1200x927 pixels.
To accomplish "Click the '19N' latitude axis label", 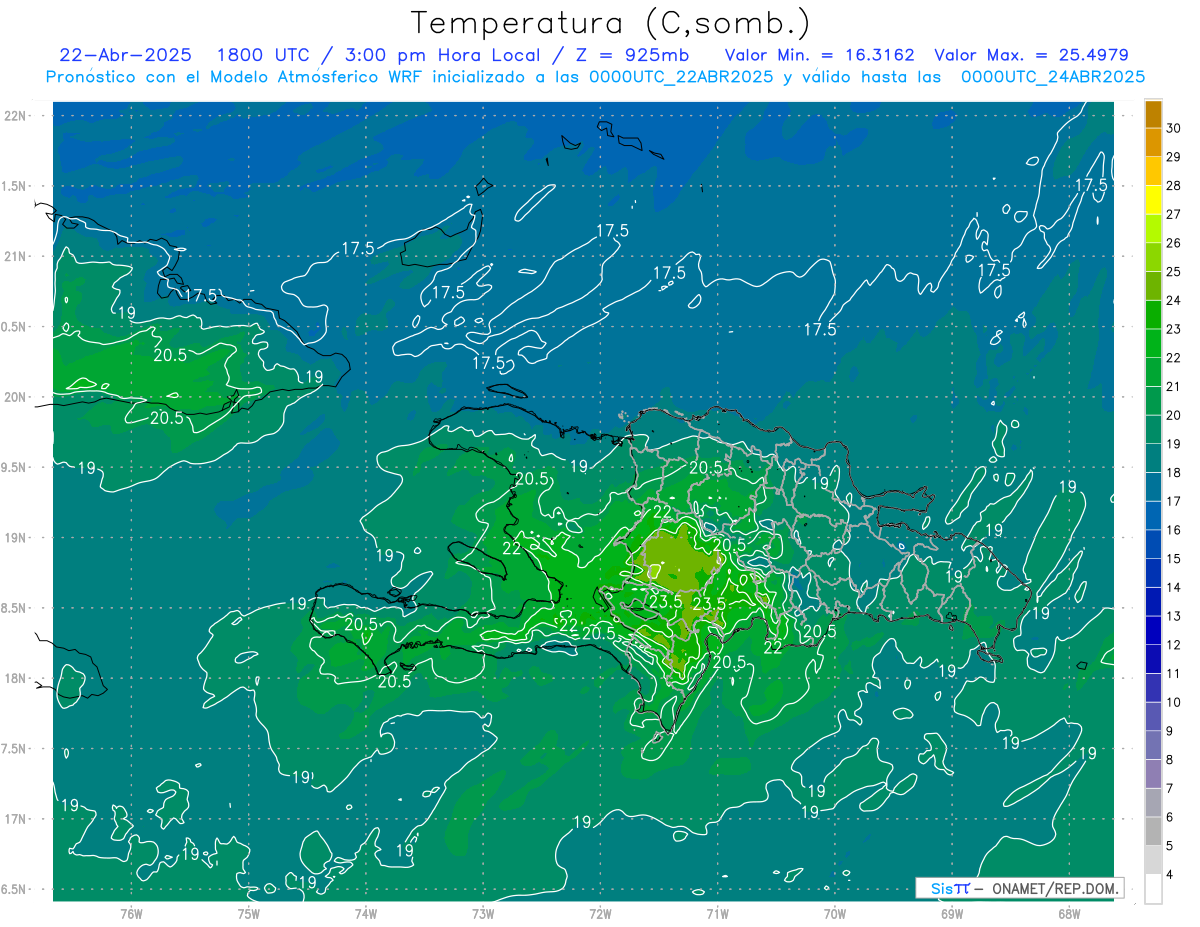I will (x=15, y=538).
